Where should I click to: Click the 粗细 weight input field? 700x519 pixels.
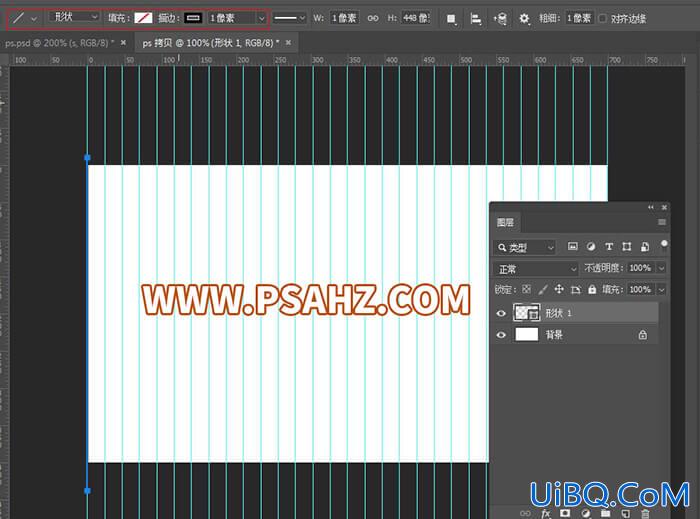click(579, 18)
